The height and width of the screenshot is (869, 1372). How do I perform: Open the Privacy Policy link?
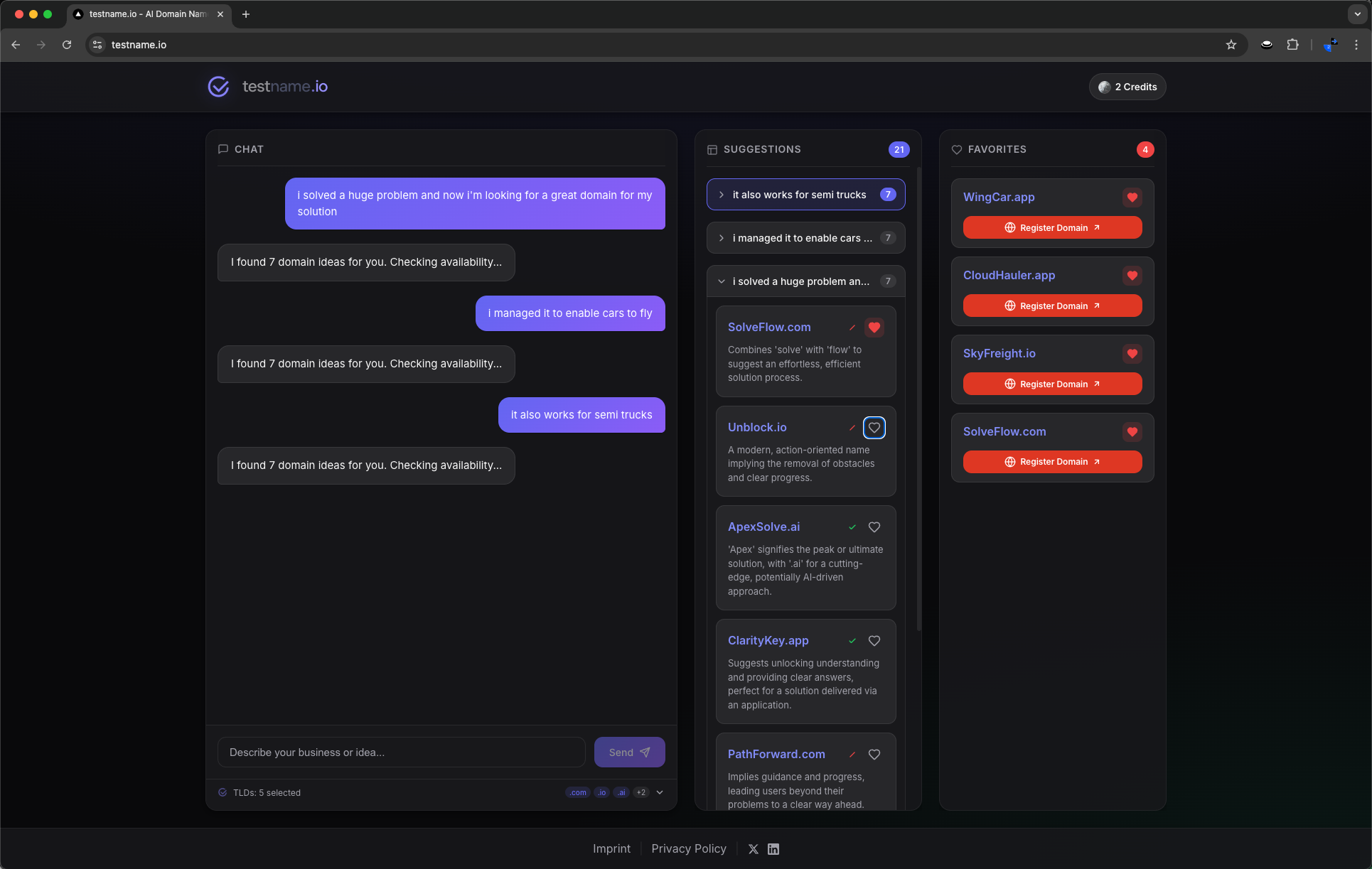[688, 848]
